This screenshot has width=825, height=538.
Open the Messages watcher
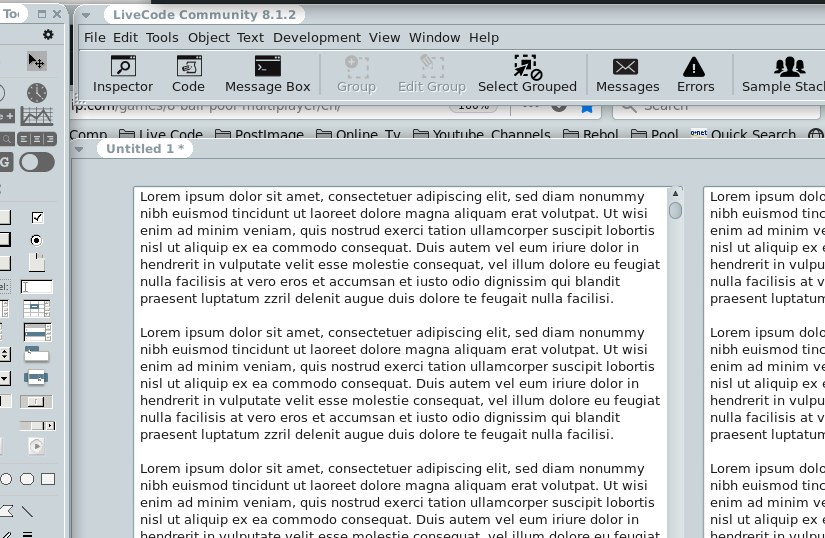(x=627, y=74)
